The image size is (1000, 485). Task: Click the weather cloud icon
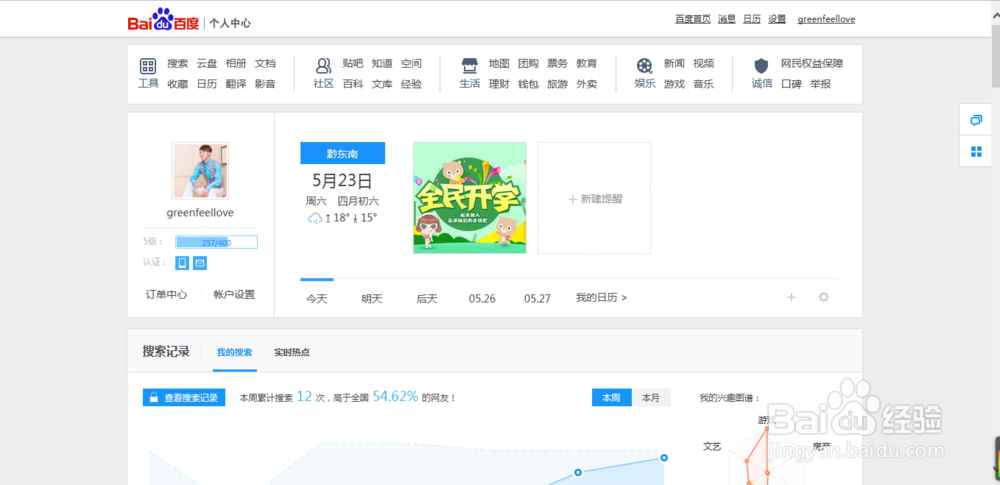click(x=315, y=218)
